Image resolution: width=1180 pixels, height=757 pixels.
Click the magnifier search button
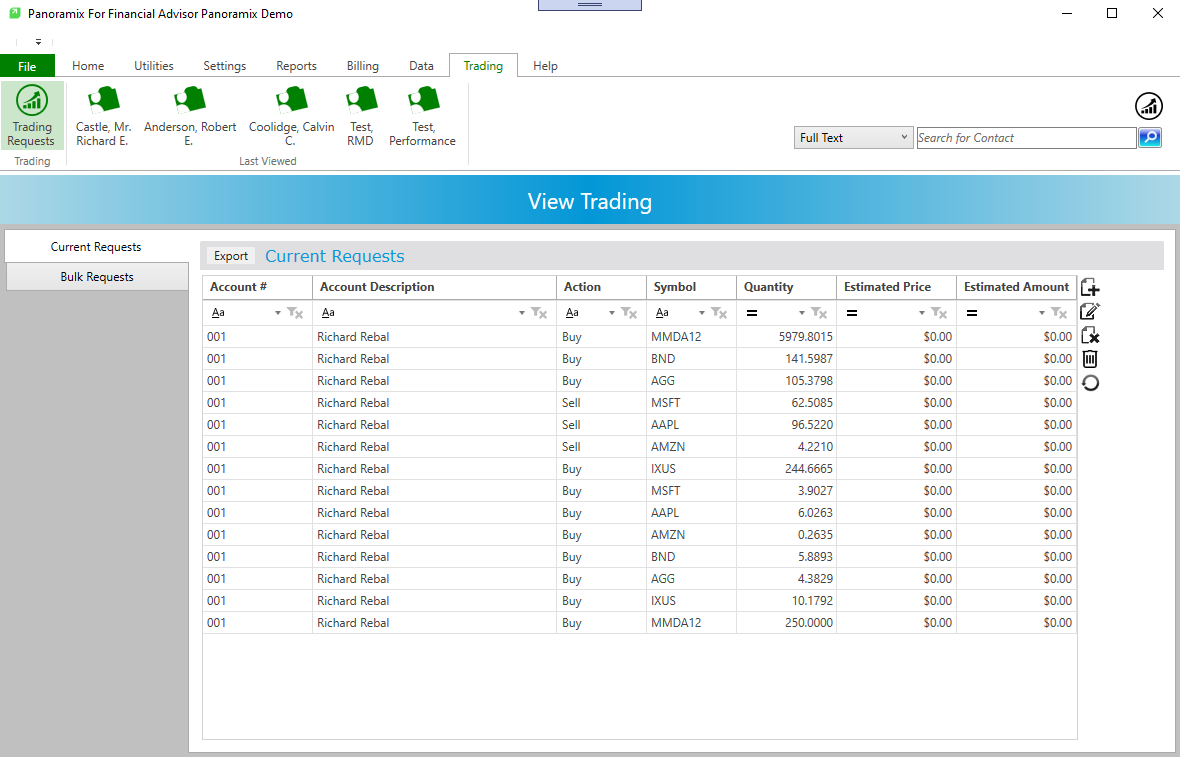1149,138
